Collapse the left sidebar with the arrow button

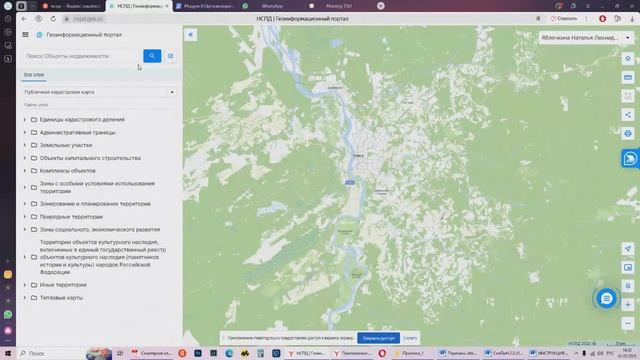pyautogui.click(x=191, y=35)
